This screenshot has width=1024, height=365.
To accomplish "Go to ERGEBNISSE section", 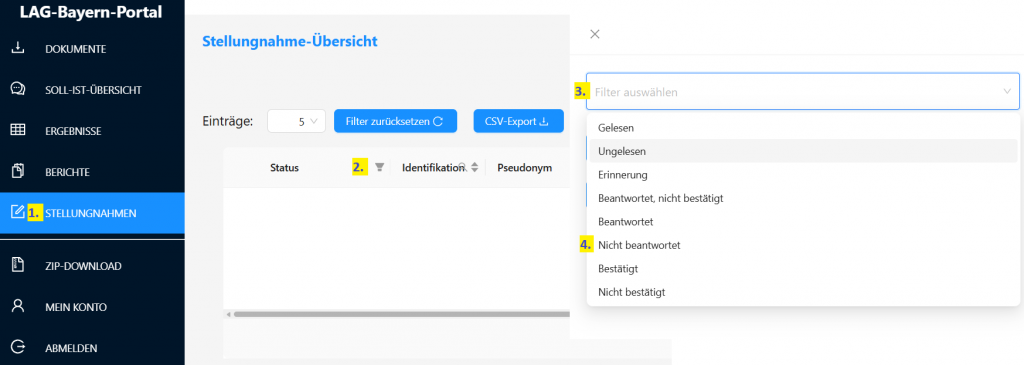I will 73,131.
